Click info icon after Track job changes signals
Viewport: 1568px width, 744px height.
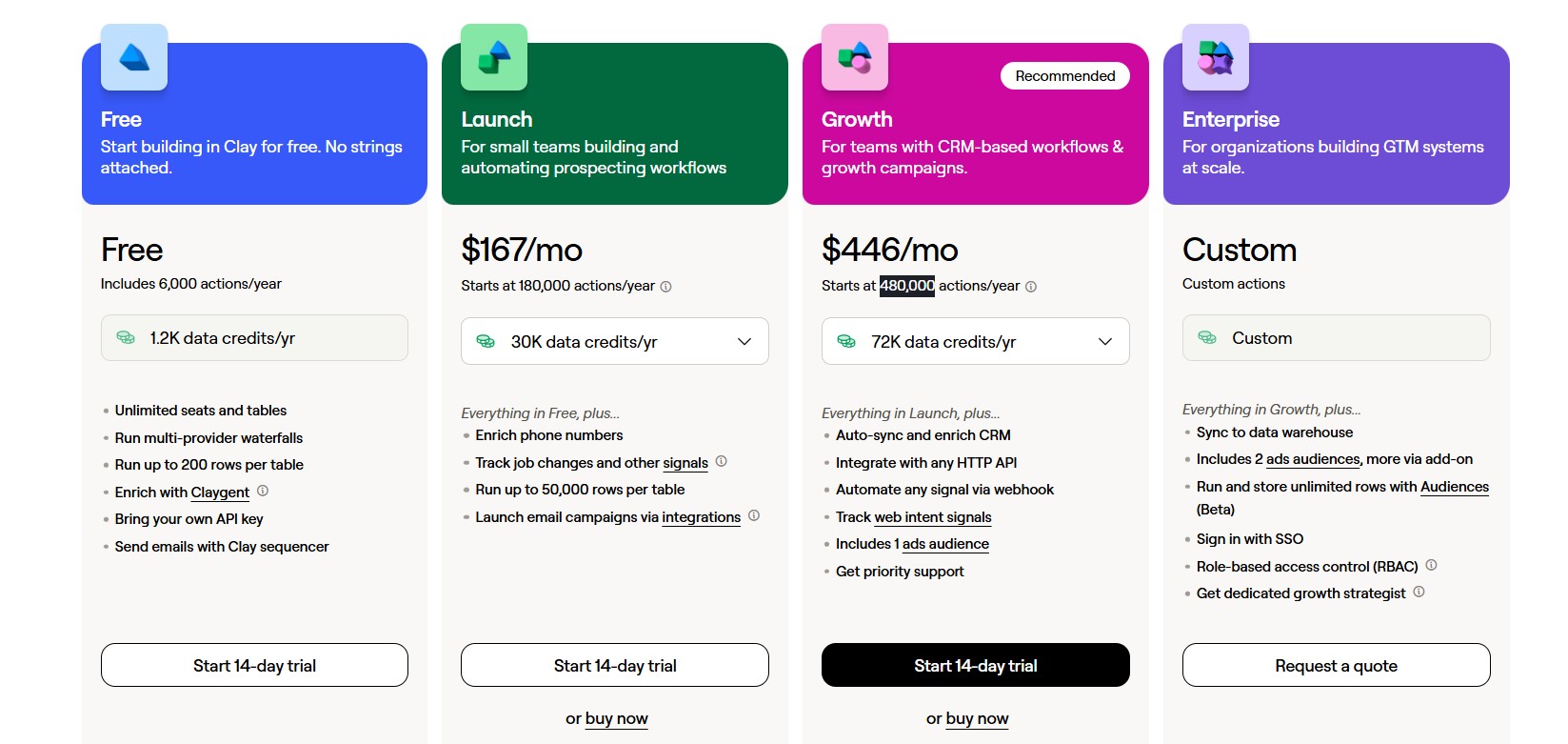[x=722, y=461]
